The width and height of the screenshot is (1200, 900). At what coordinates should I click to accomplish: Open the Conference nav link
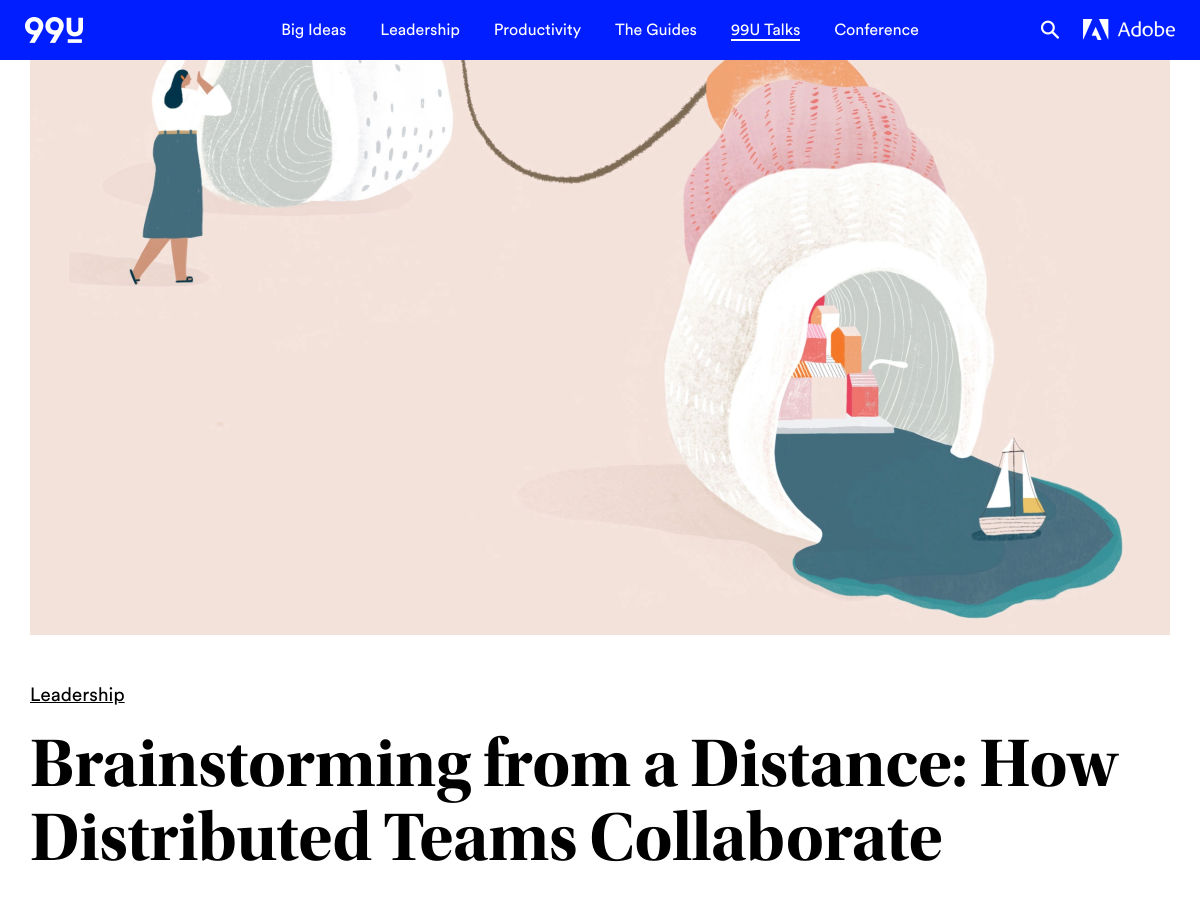876,30
